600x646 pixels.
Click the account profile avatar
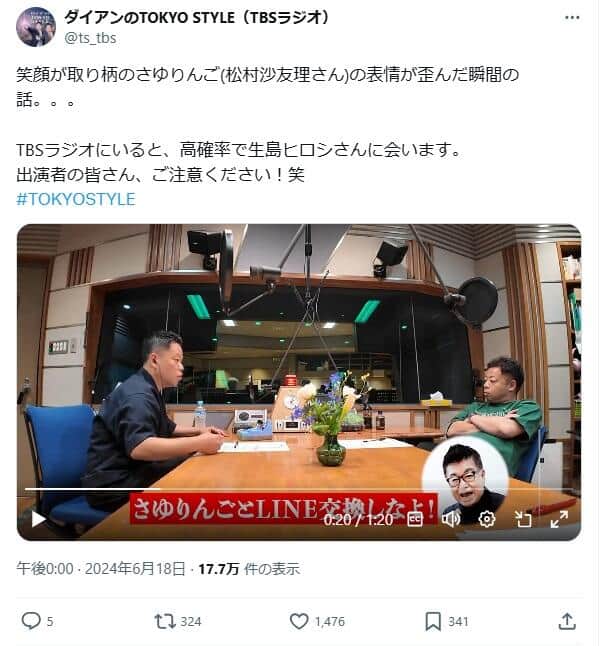(36, 27)
